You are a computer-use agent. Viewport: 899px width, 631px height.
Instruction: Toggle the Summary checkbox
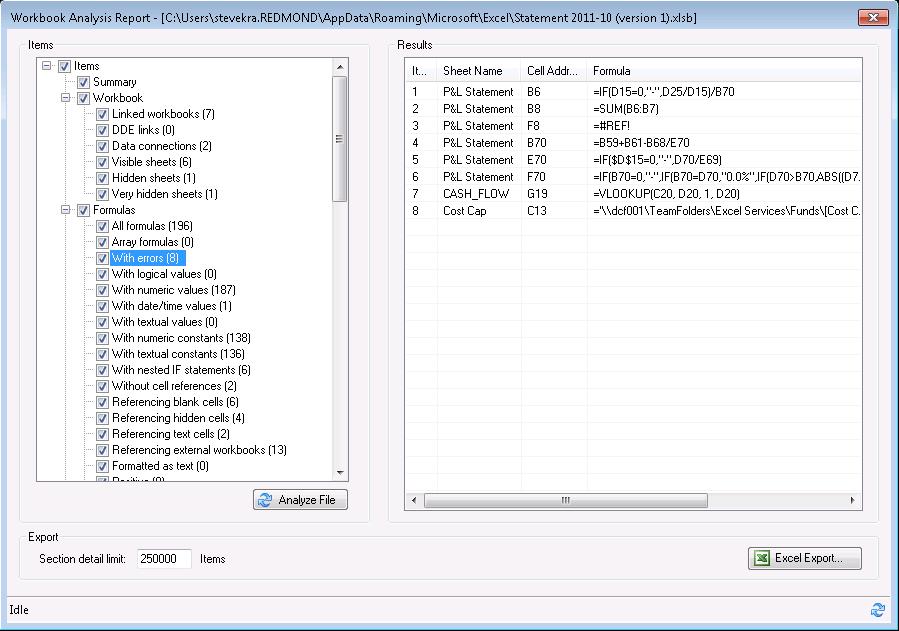pos(83,83)
